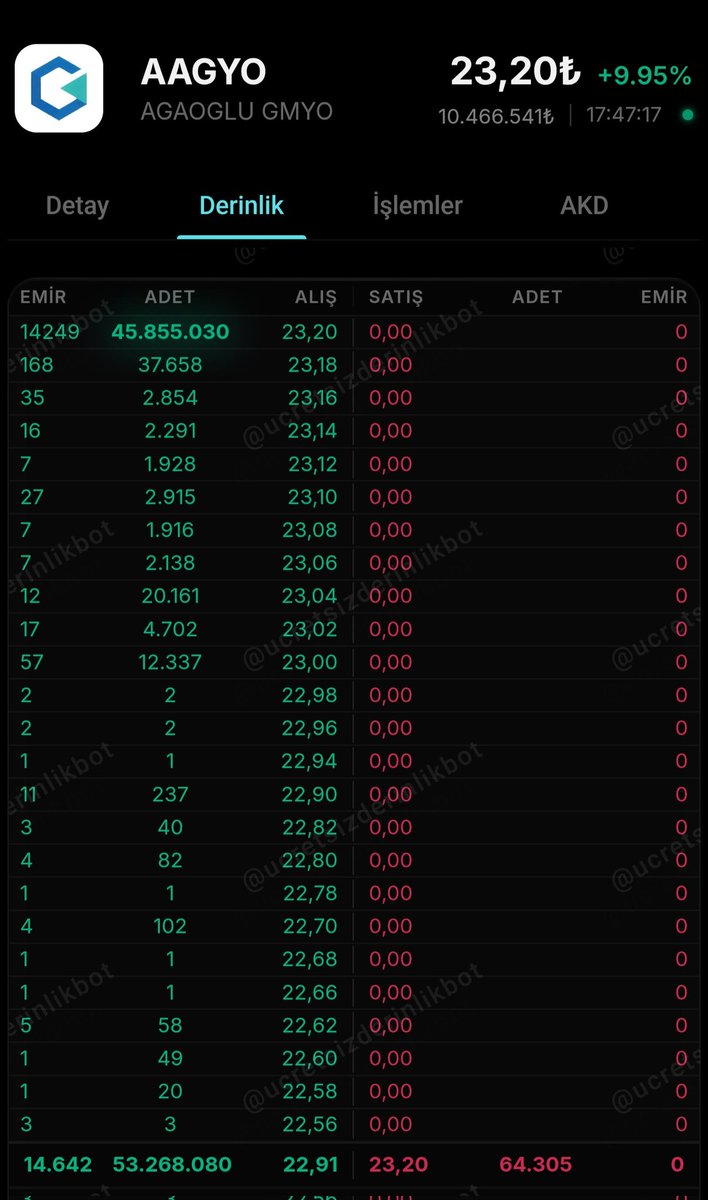Tap the ALIŞ column header
Image resolution: width=708 pixels, height=1200 pixels.
316,297
